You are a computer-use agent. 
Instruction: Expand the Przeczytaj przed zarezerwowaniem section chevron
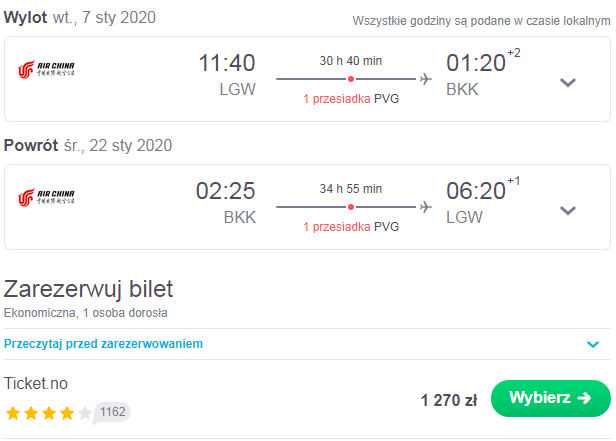(593, 344)
